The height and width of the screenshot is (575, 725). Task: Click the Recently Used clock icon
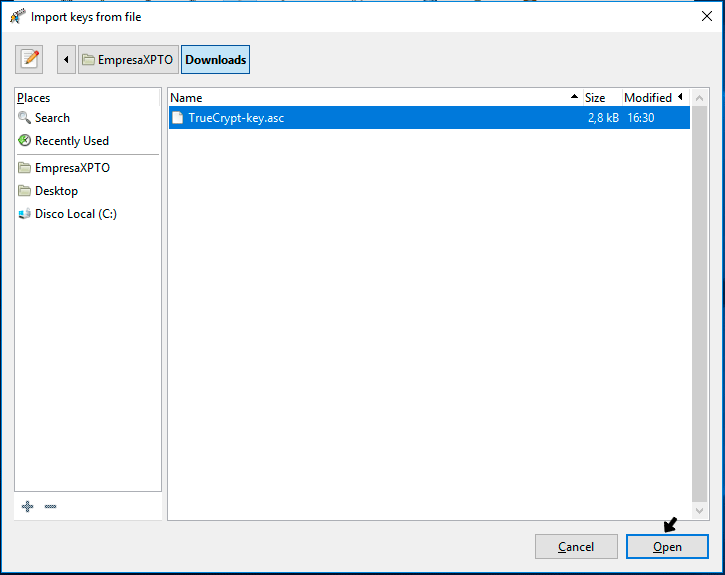[x=24, y=141]
